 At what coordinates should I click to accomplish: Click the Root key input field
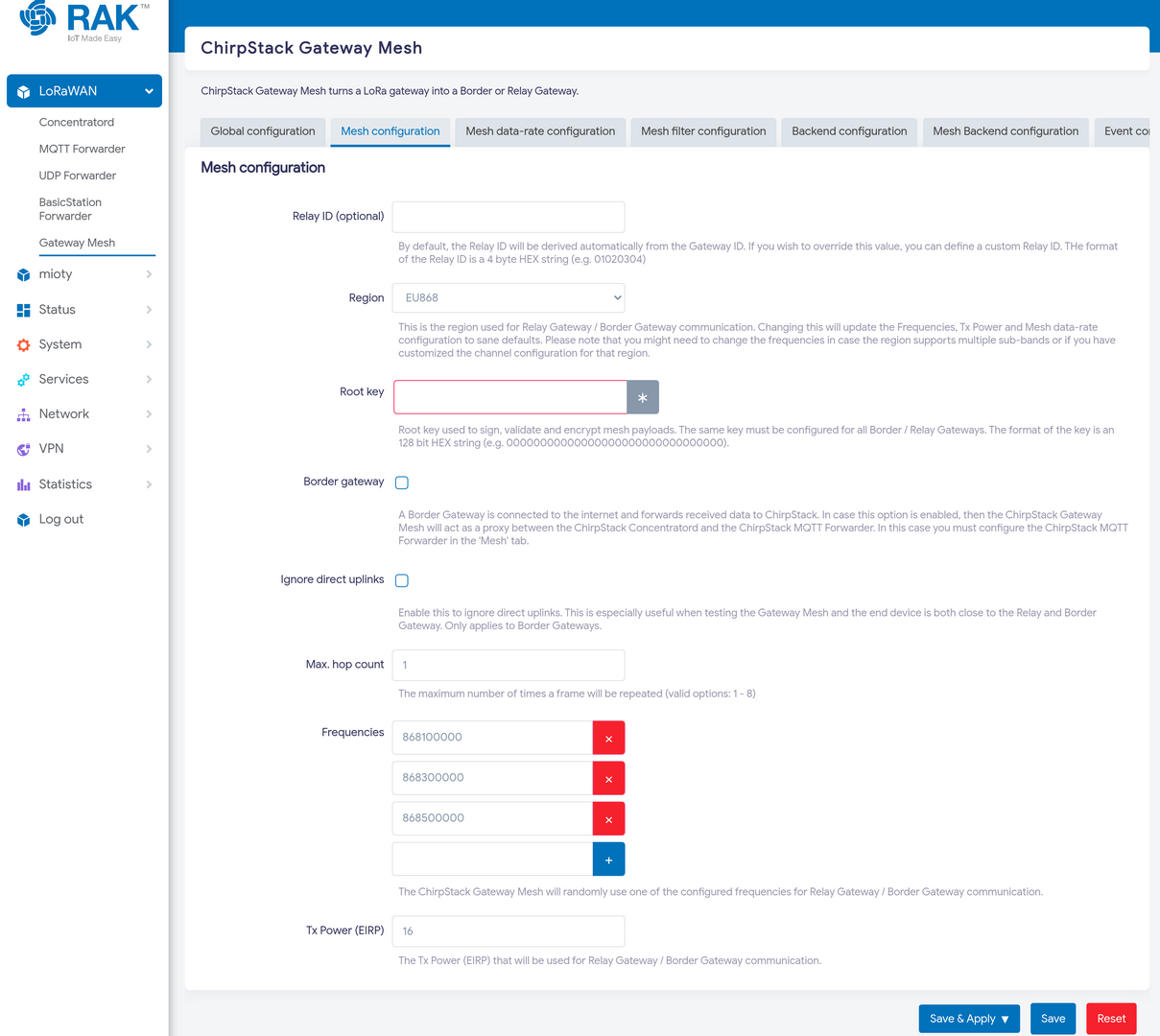(x=510, y=397)
